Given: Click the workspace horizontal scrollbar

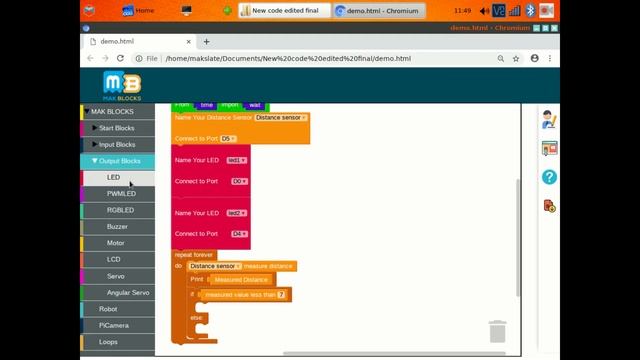Looking at the screenshot, I should 394,353.
